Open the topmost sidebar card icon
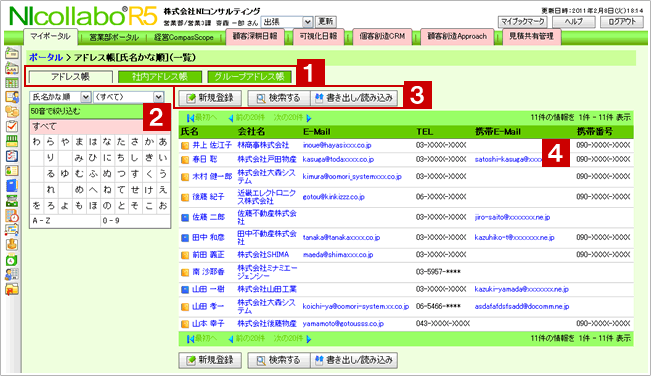Image resolution: width=651 pixels, height=376 pixels. [x=12, y=53]
